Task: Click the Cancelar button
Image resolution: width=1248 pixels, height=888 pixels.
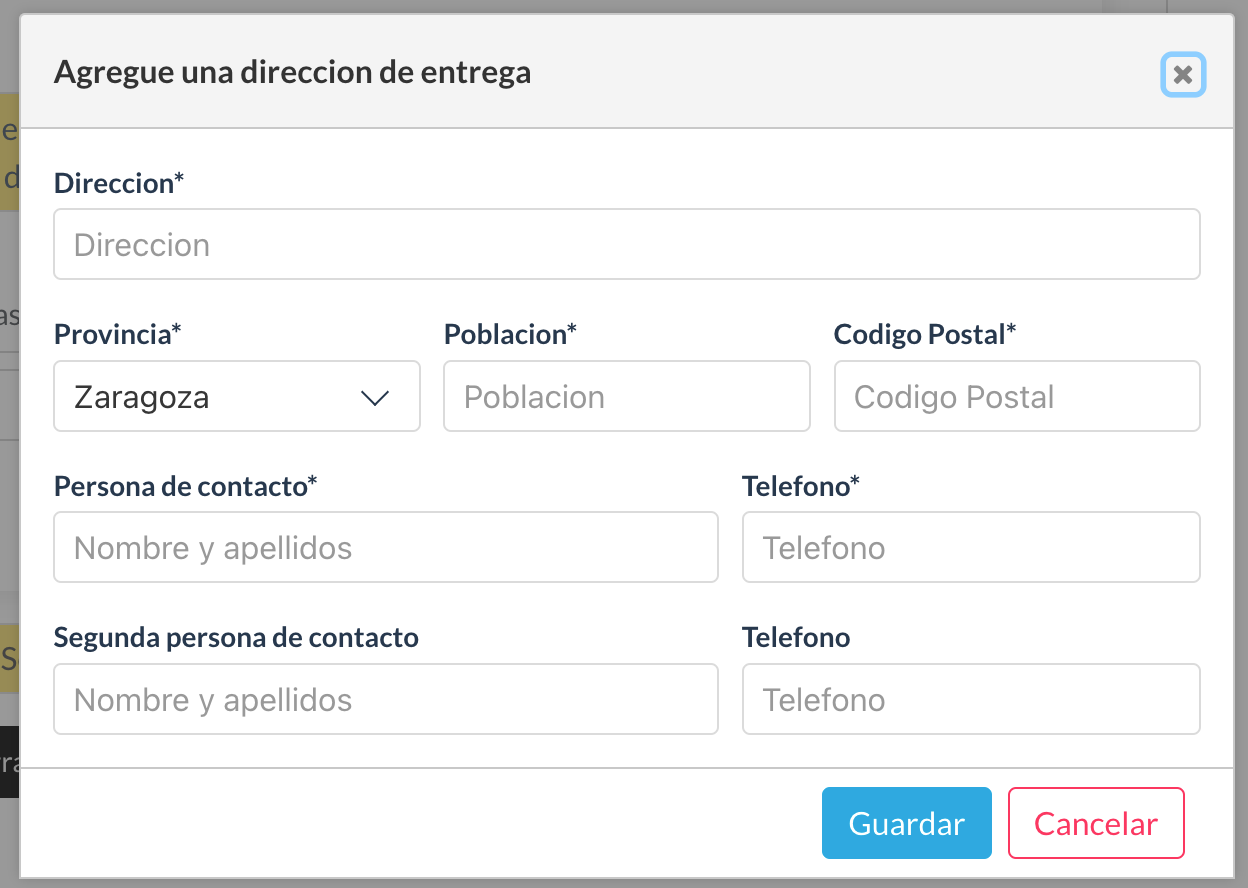Action: click(x=1096, y=824)
